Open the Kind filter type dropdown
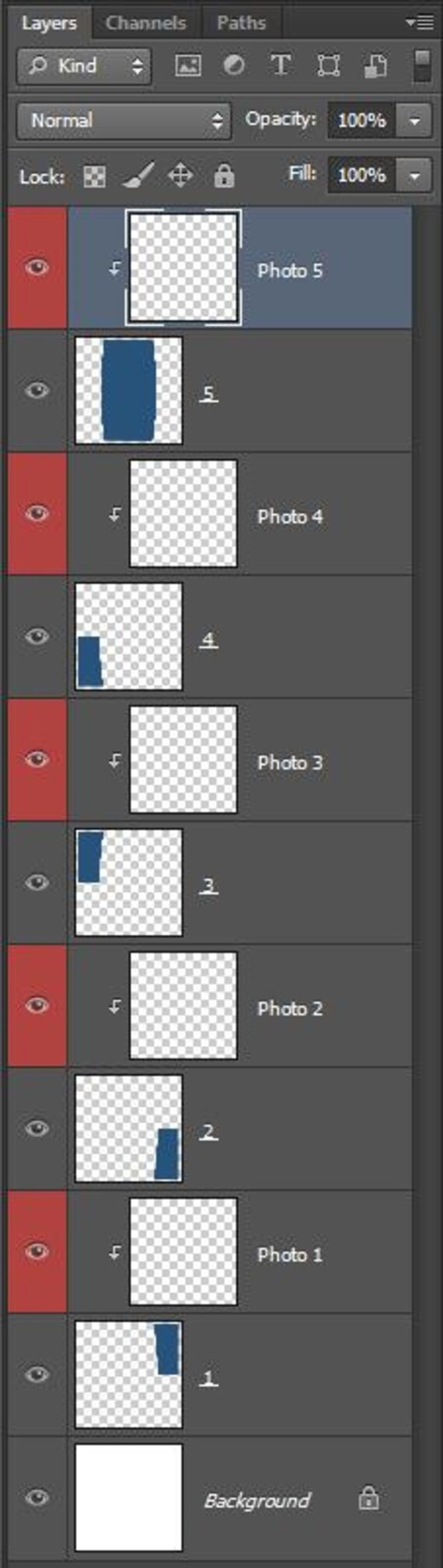 point(83,66)
